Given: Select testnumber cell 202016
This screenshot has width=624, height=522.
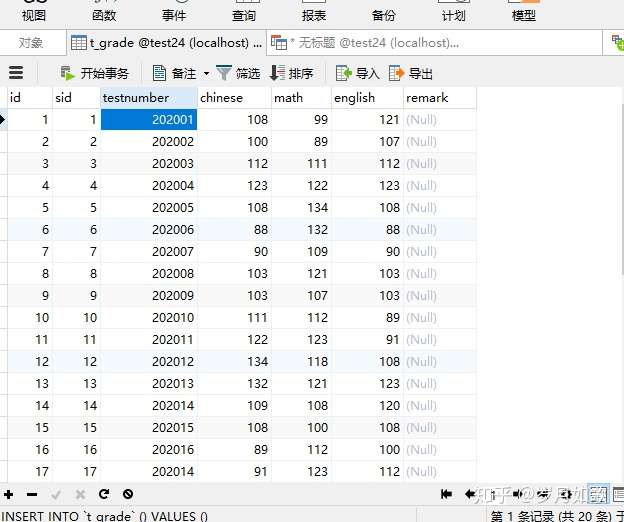Looking at the screenshot, I should [x=149, y=450].
